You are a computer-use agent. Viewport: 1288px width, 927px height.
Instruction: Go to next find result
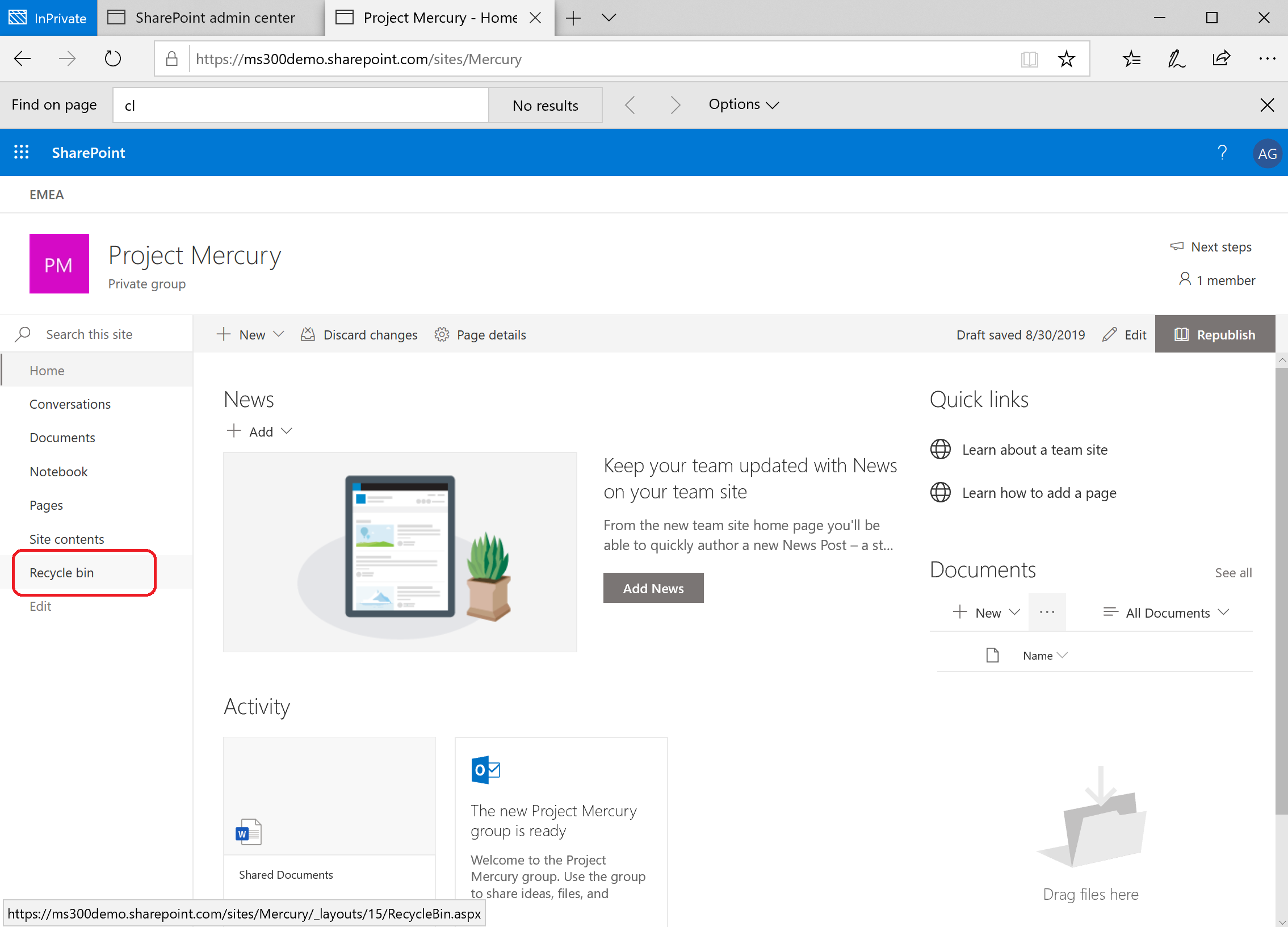tap(676, 105)
